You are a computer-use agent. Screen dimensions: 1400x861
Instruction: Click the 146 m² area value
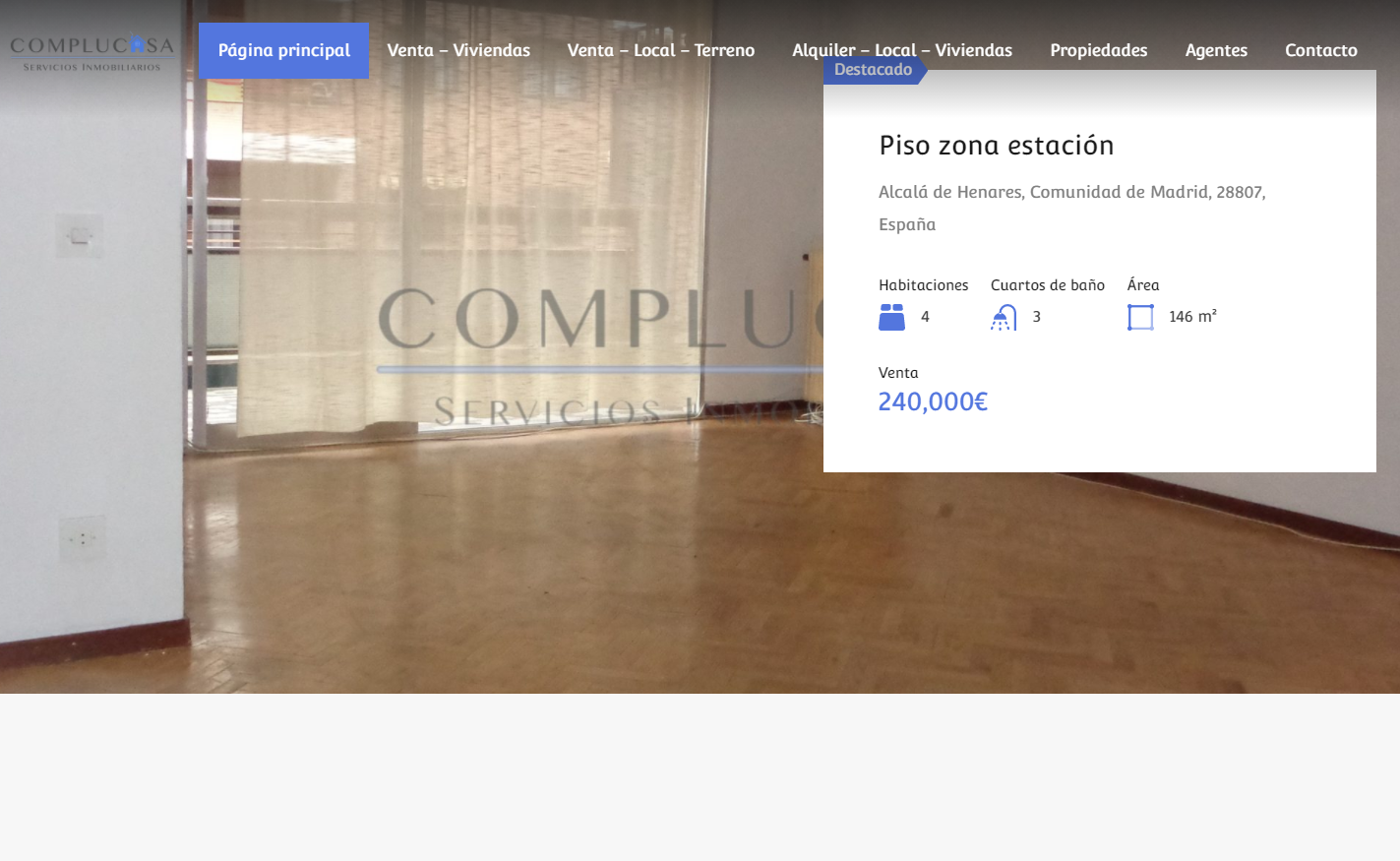(1192, 317)
